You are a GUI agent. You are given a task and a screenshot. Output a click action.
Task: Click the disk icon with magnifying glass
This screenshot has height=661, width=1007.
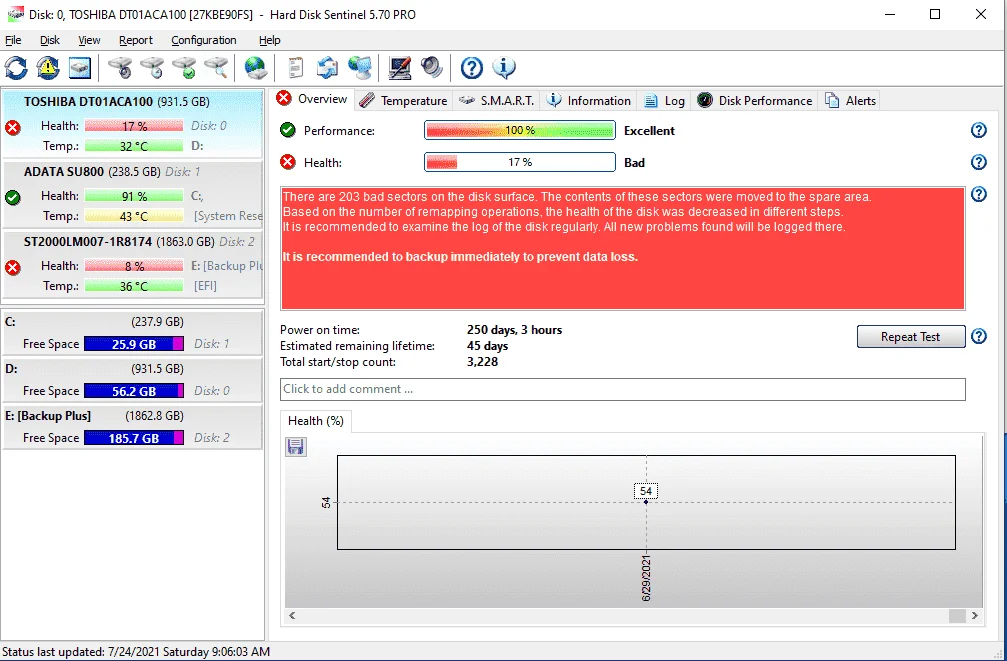216,67
